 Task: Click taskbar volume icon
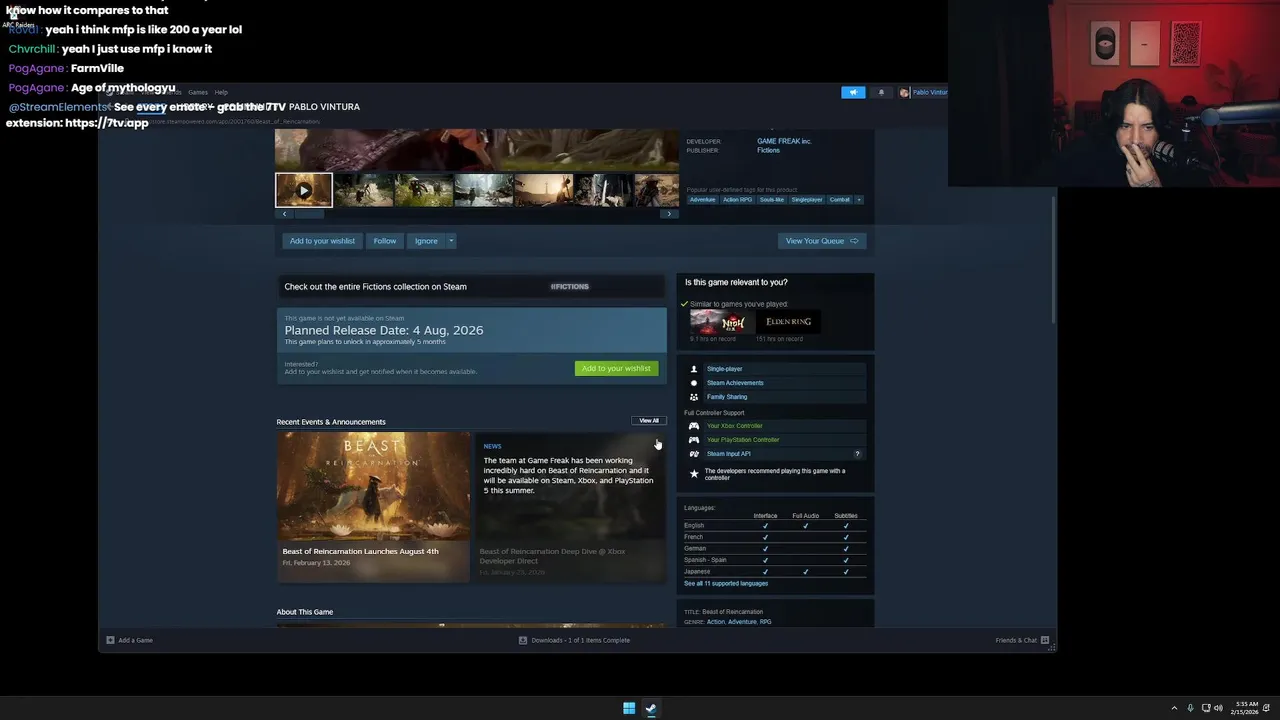(1218, 708)
